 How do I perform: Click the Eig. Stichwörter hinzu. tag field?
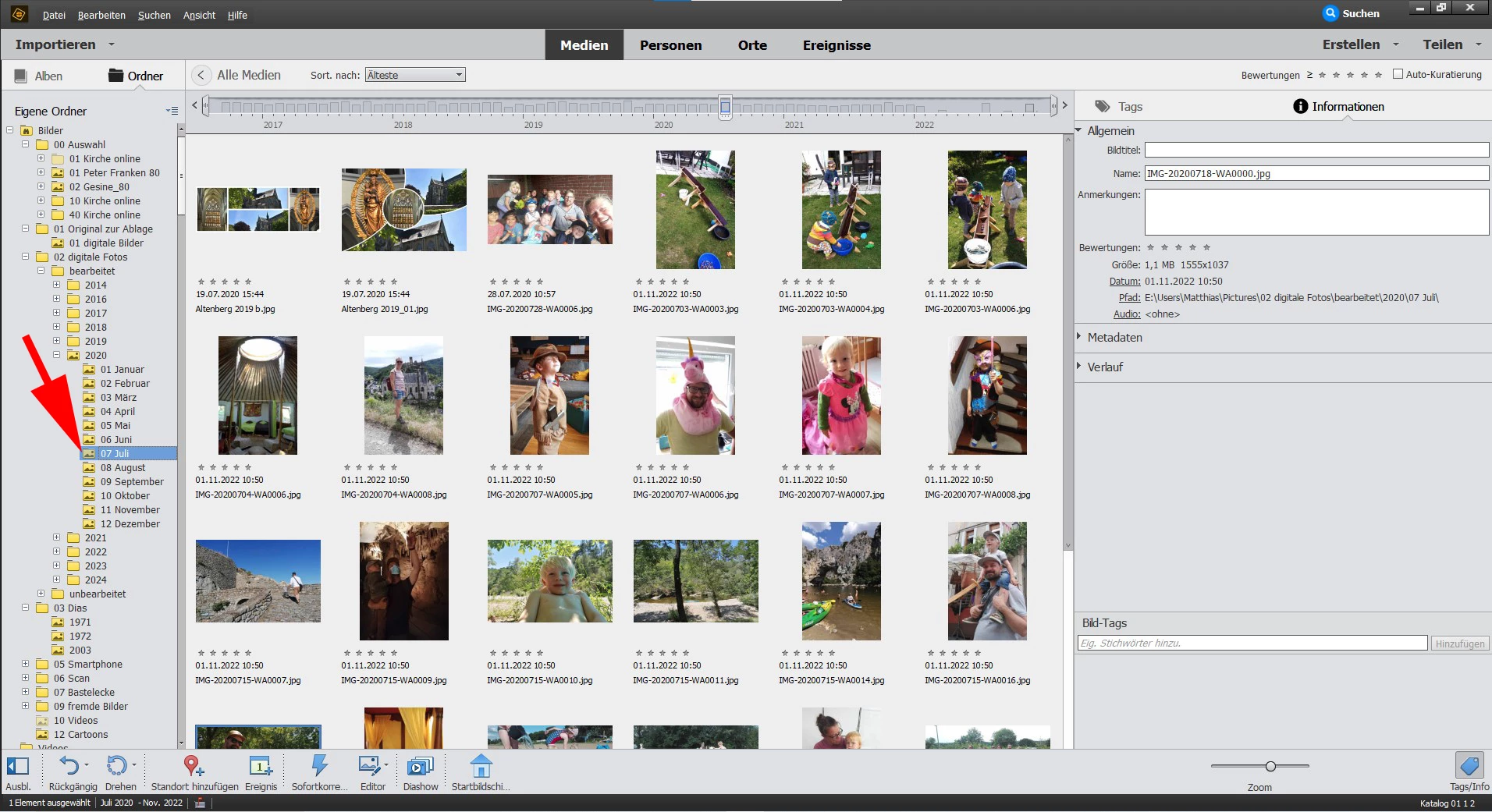coord(1252,644)
